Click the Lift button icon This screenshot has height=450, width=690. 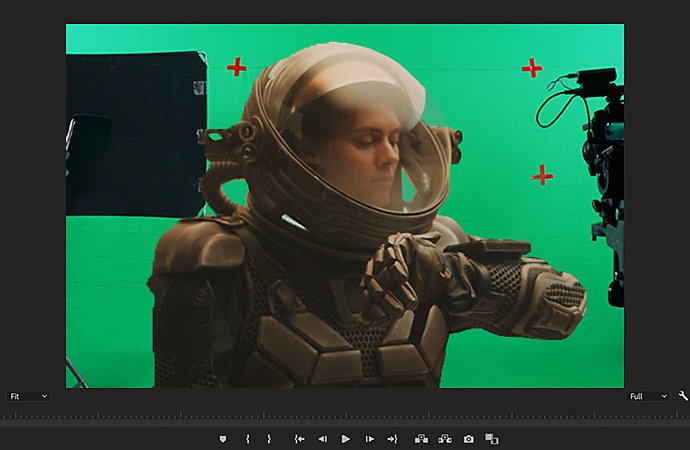click(422, 439)
